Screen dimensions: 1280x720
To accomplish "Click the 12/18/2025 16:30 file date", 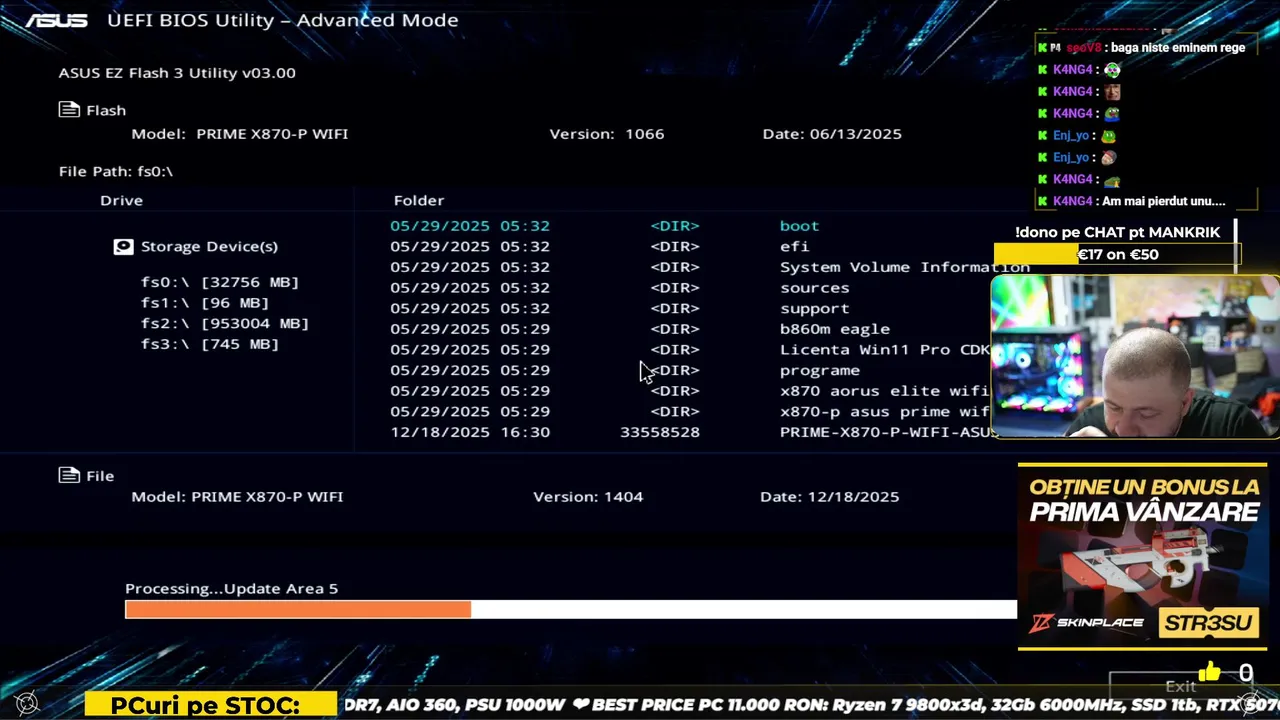I will pos(470,432).
